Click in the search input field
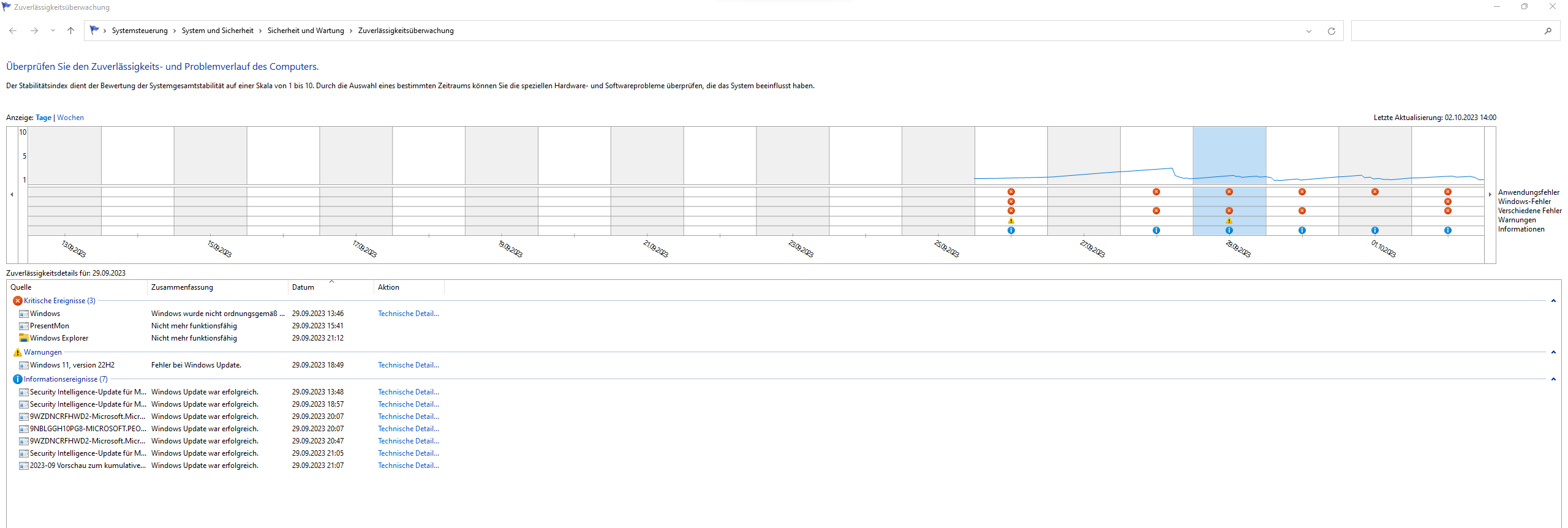This screenshot has height=528, width=1568. [x=1445, y=31]
